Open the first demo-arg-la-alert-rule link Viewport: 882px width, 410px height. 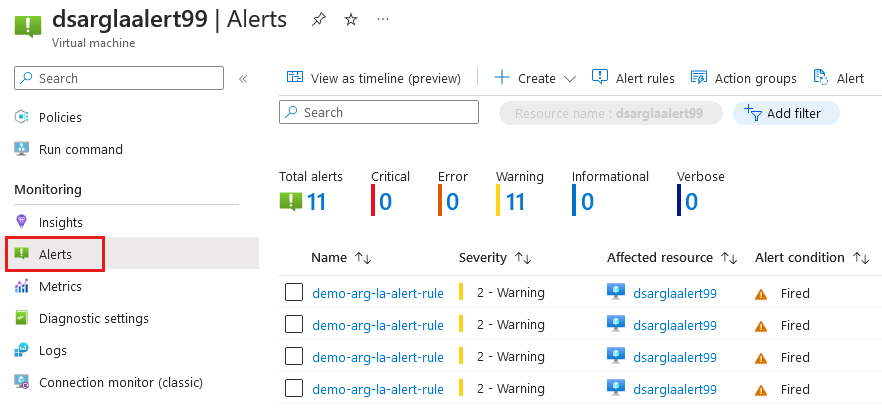point(377,293)
